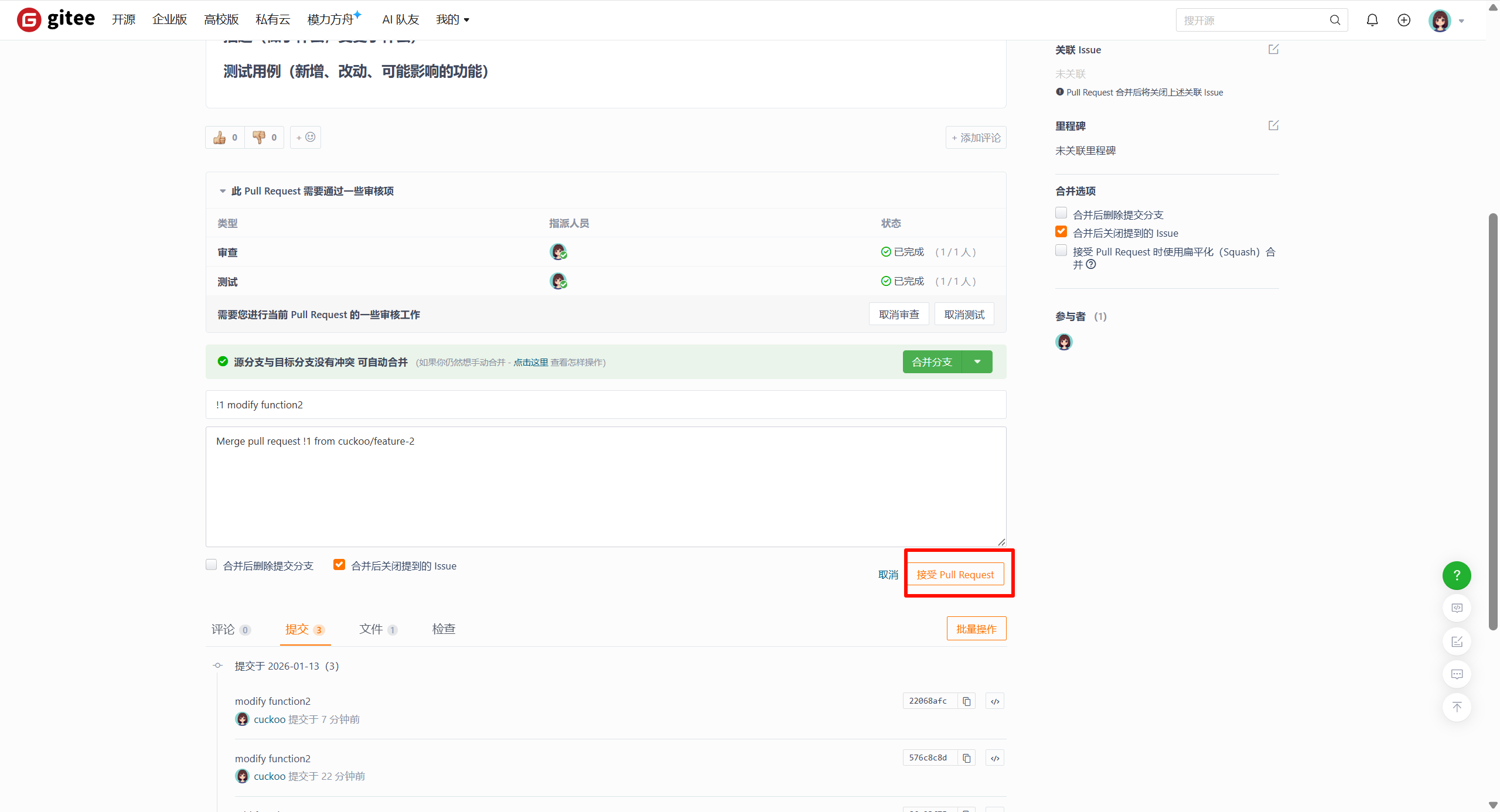Edit the linked Issue via pencil icon
1500x812 pixels.
(x=1273, y=50)
